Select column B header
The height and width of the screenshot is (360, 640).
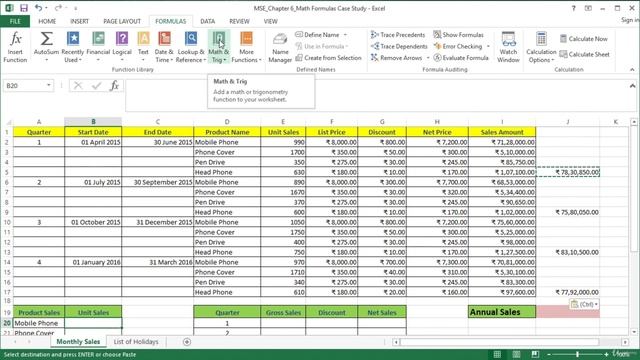tap(93, 122)
